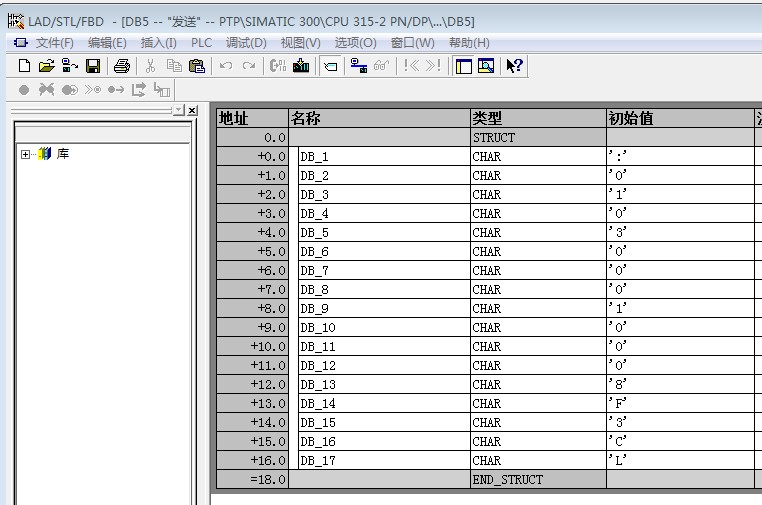Click the Show next breakpoint icon
The height and width of the screenshot is (505, 762).
click(93, 90)
